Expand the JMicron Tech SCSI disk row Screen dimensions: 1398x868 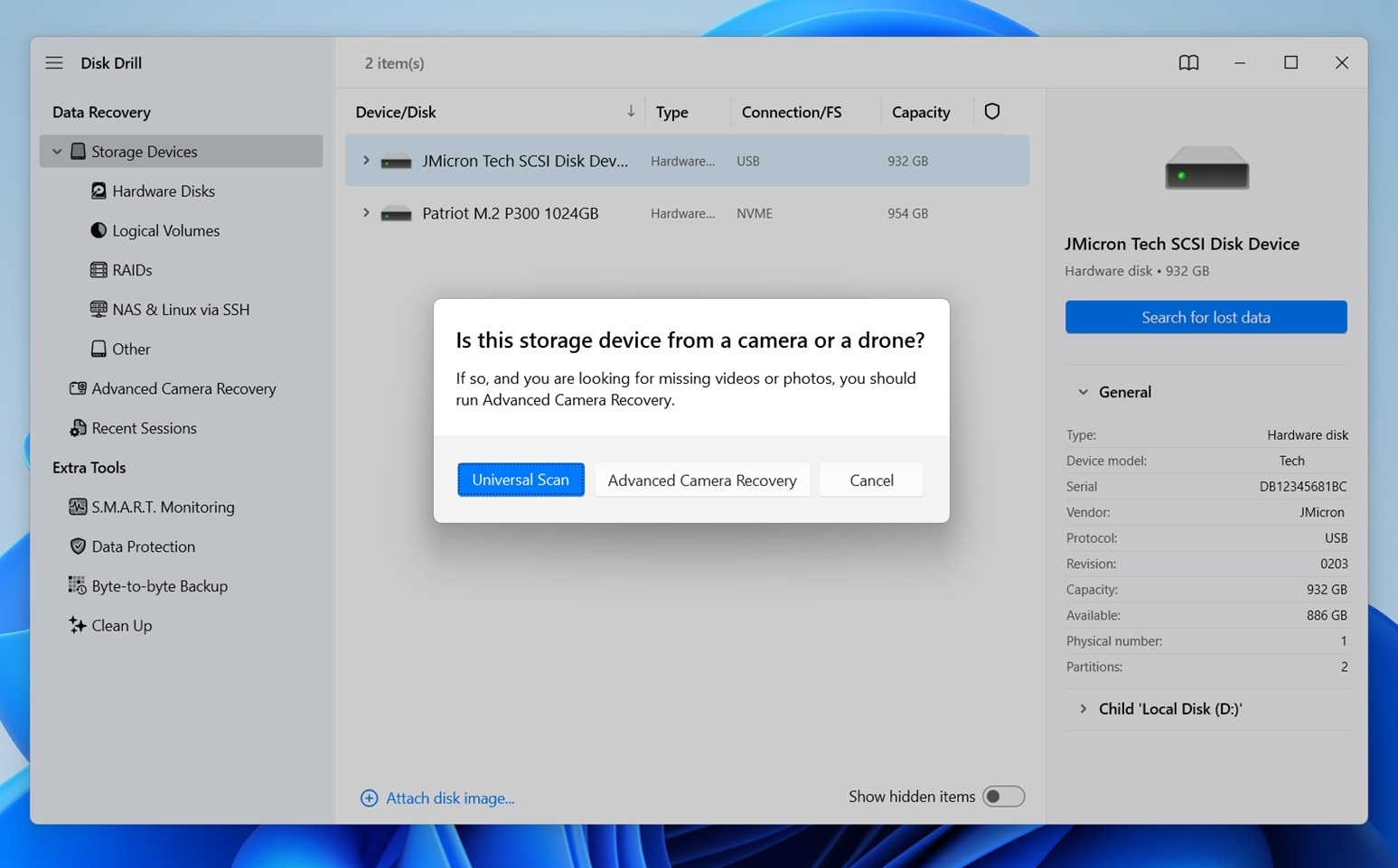pos(366,161)
